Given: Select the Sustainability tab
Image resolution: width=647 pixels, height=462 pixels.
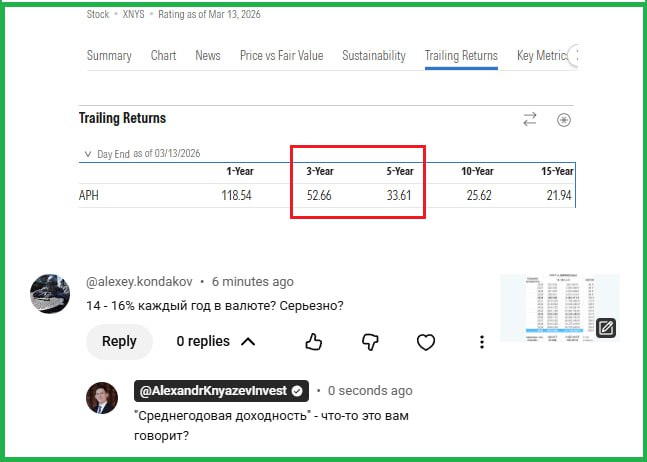Looking at the screenshot, I should (373, 56).
